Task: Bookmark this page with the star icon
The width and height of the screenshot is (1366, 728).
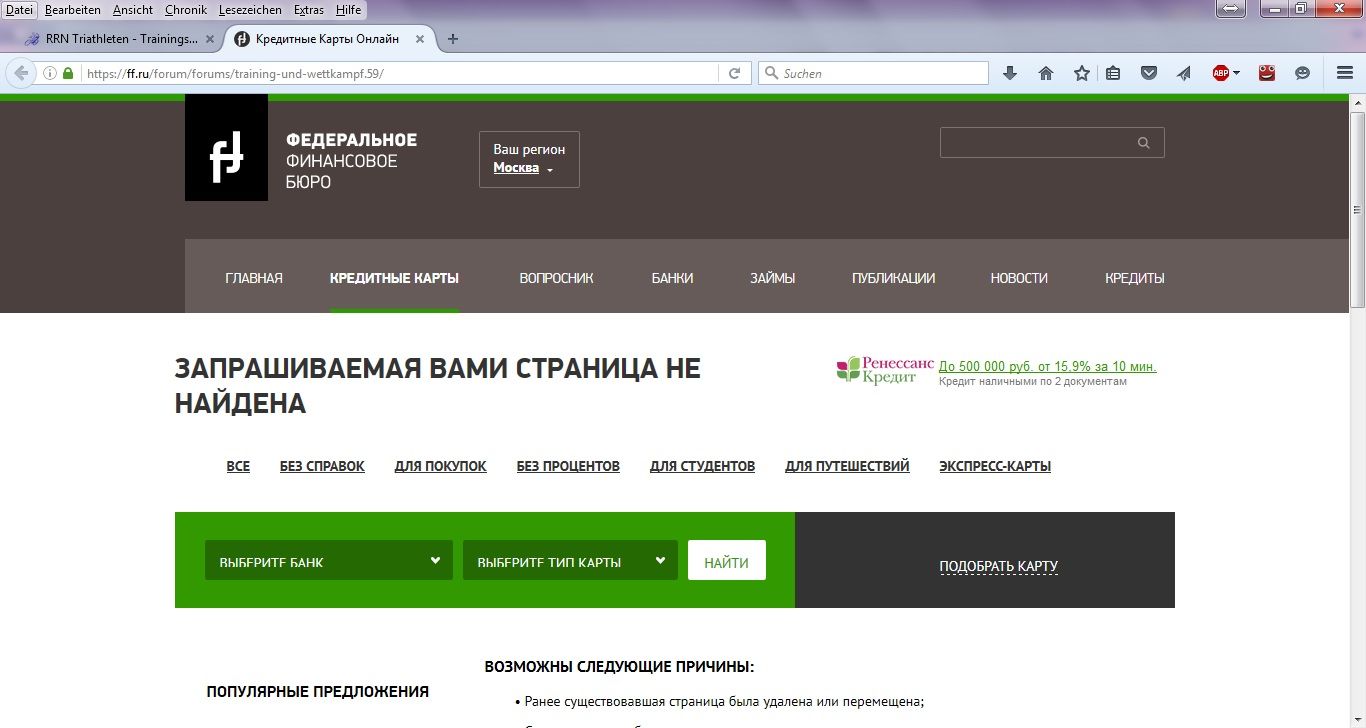Action: click(1081, 73)
